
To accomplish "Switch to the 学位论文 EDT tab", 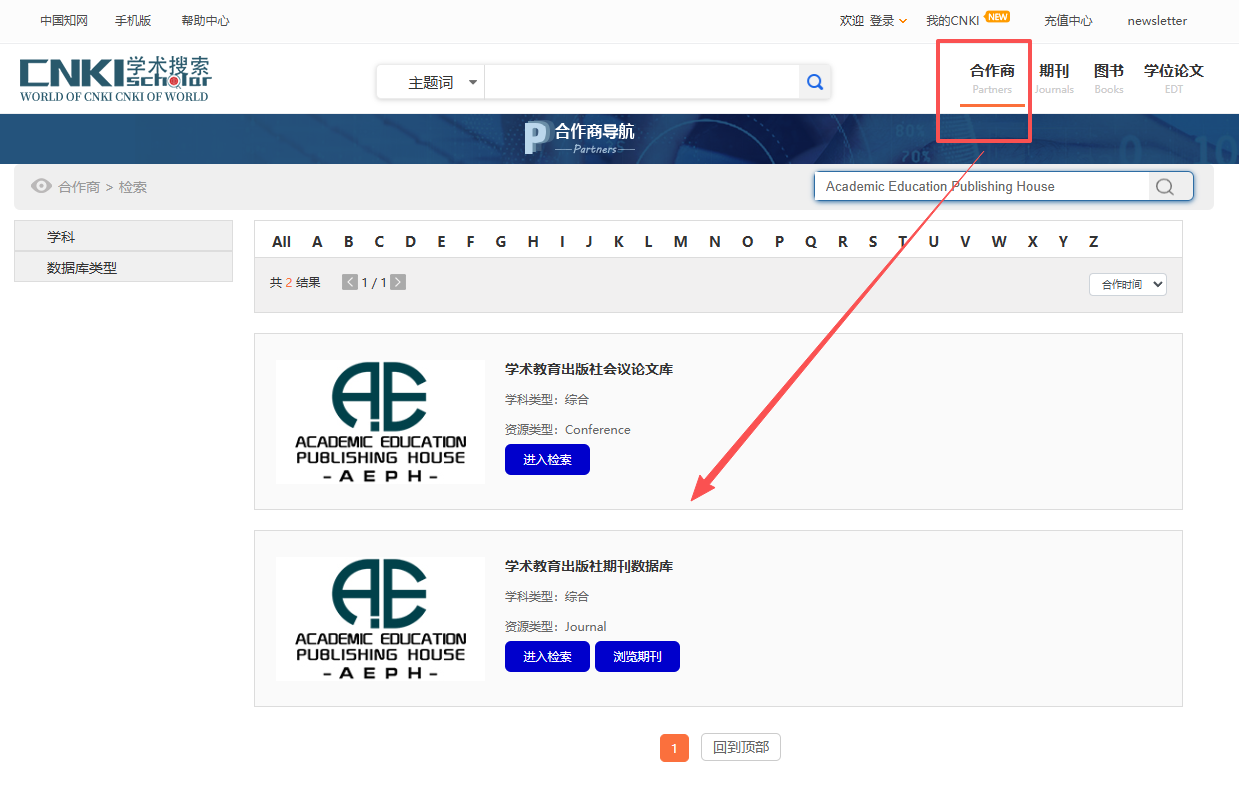I will (1174, 79).
